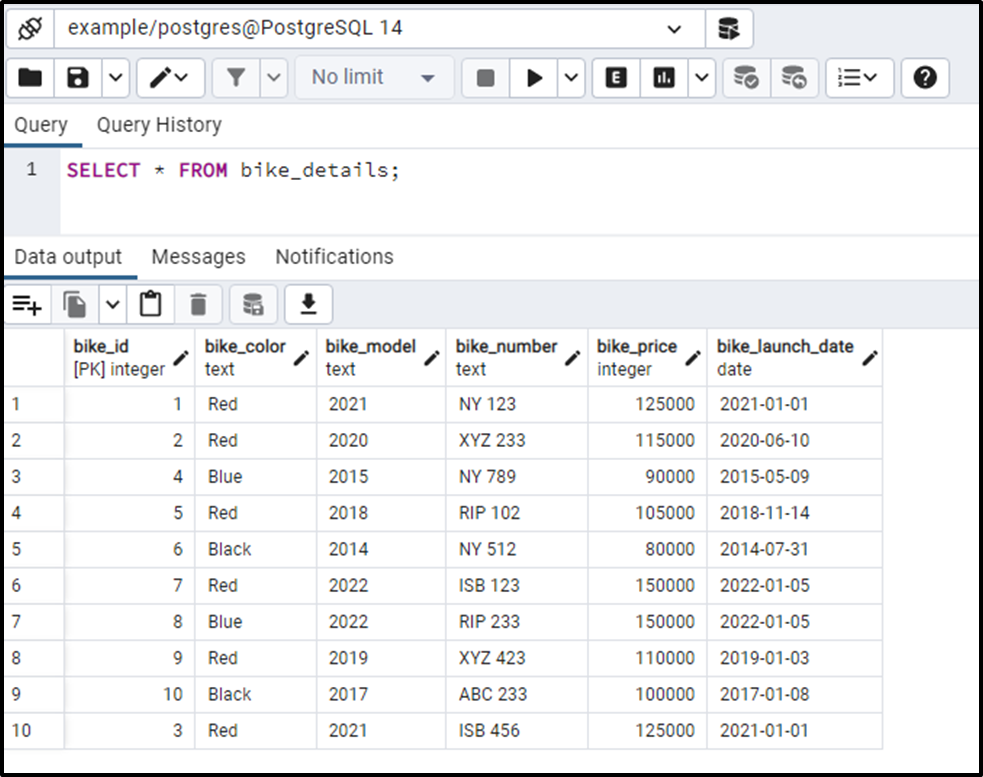Expand the explain options dropdown arrow
983x777 pixels.
702,78
